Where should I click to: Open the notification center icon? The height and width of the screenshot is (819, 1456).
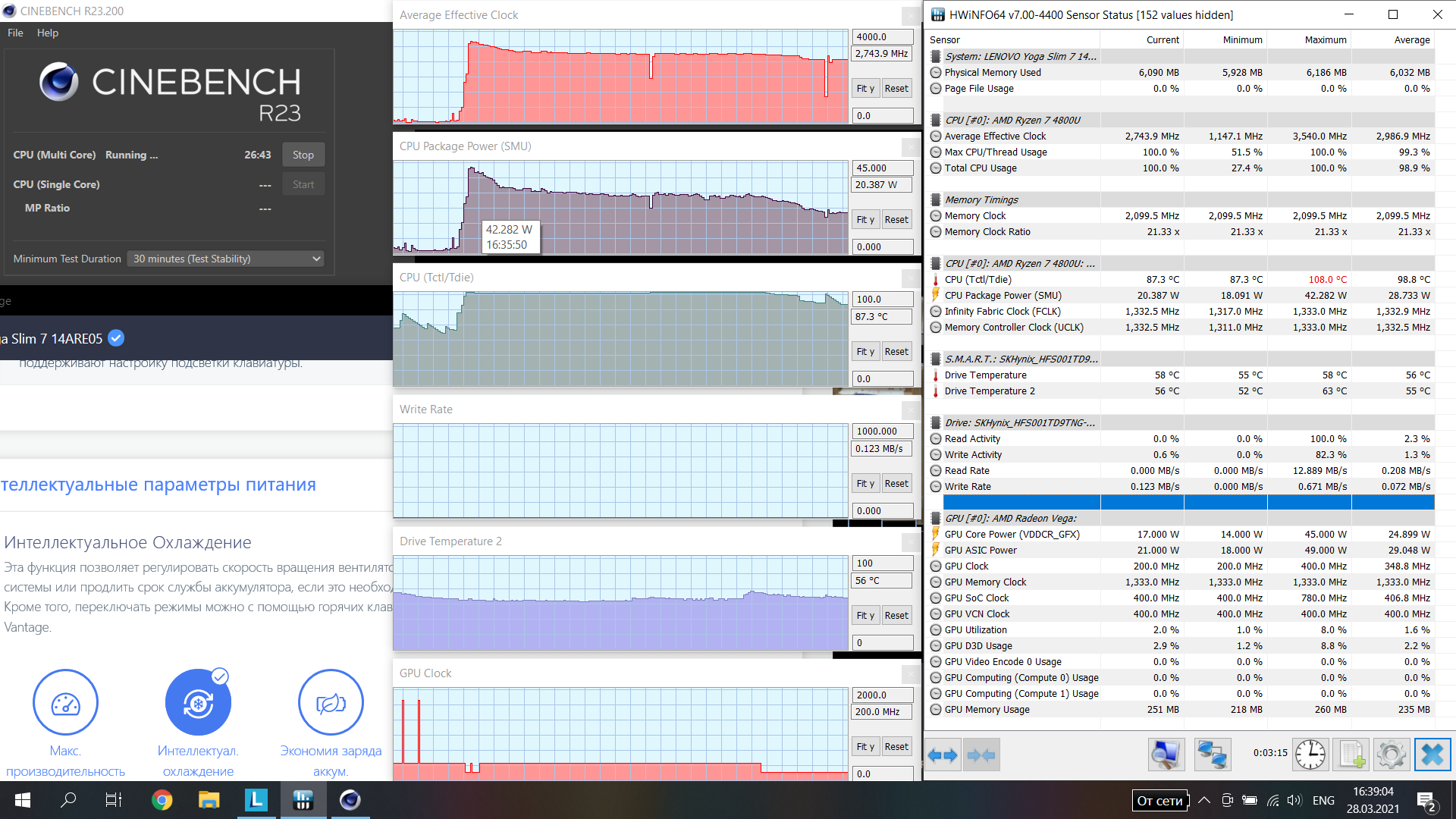tap(1426, 801)
